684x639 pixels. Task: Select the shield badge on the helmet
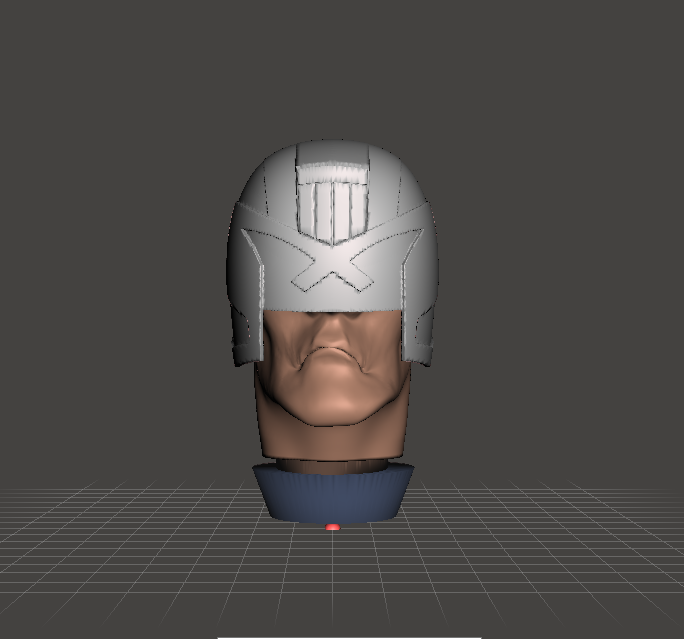click(332, 203)
